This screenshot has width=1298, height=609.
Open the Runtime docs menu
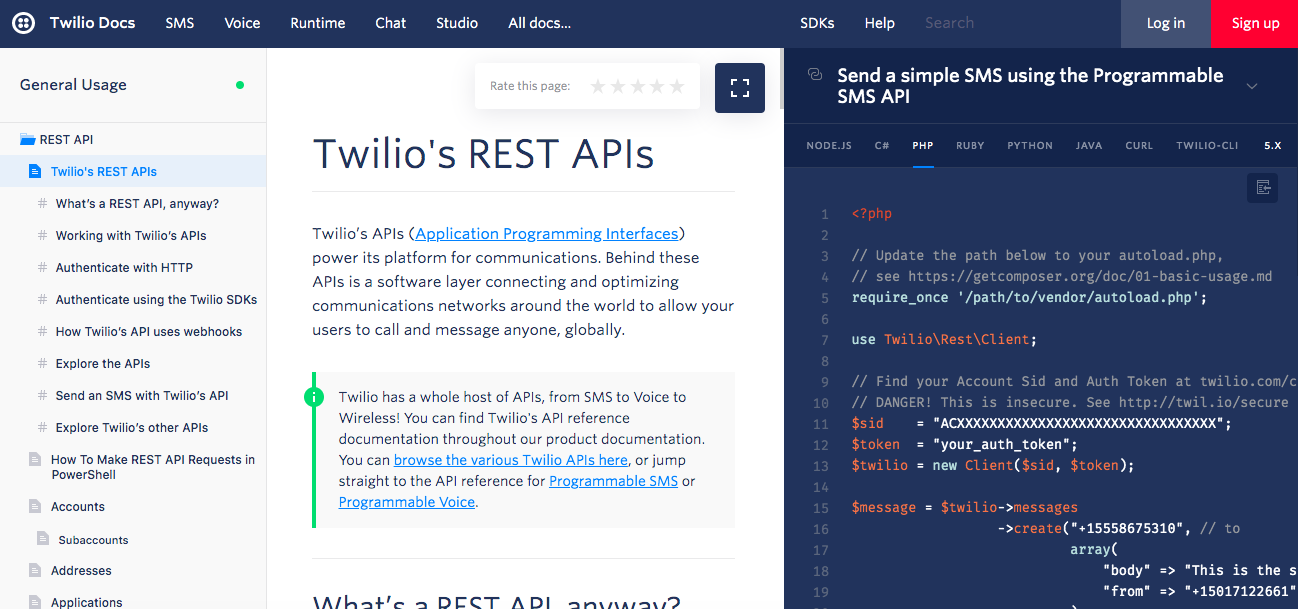[318, 23]
